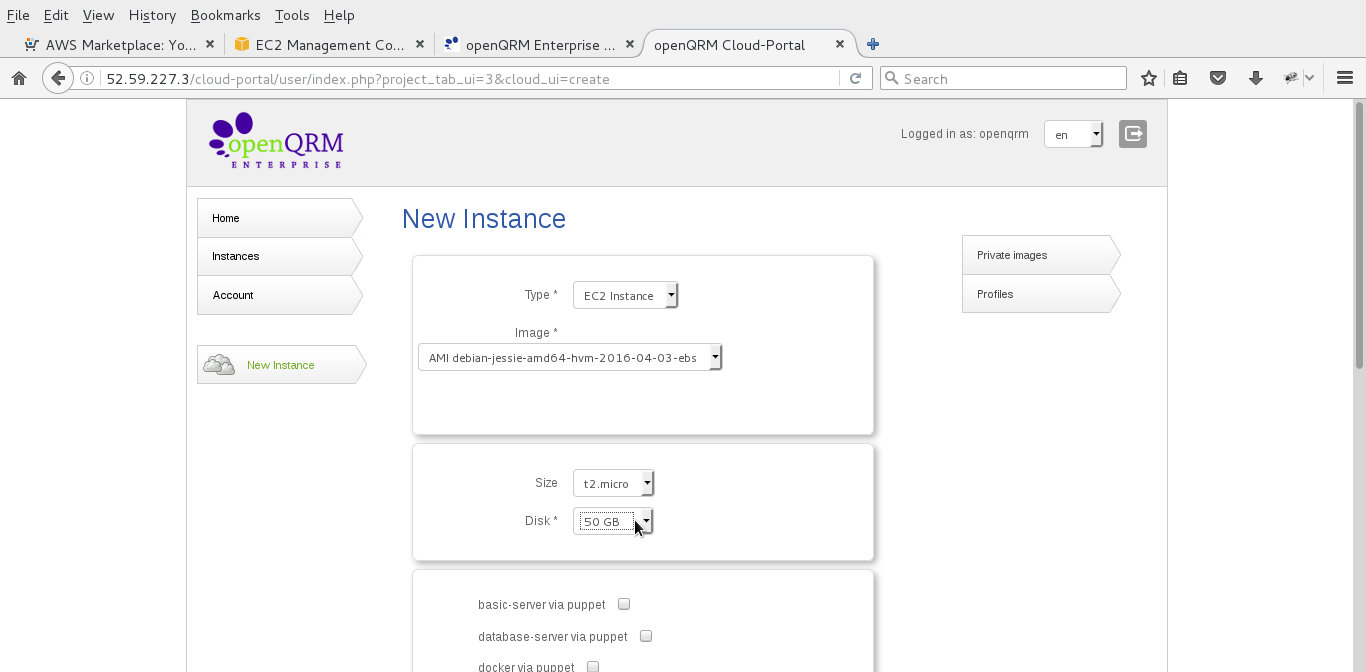Switch to the openQRM Enterprise tab
The height and width of the screenshot is (672, 1366).
pyautogui.click(x=540, y=44)
